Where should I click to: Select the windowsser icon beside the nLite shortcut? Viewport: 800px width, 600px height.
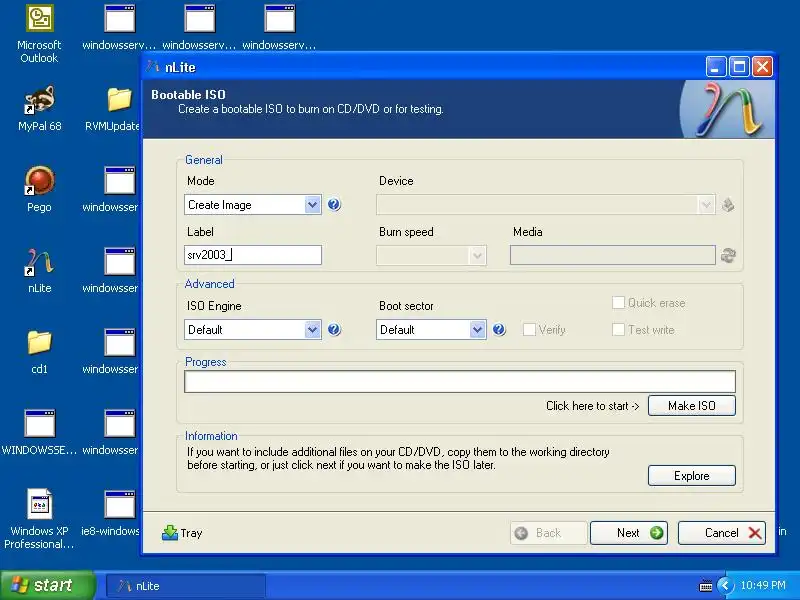coord(111,270)
